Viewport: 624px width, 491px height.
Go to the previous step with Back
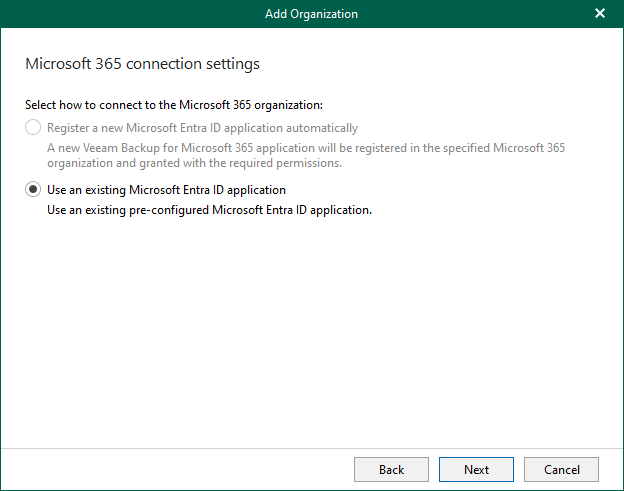tap(391, 469)
